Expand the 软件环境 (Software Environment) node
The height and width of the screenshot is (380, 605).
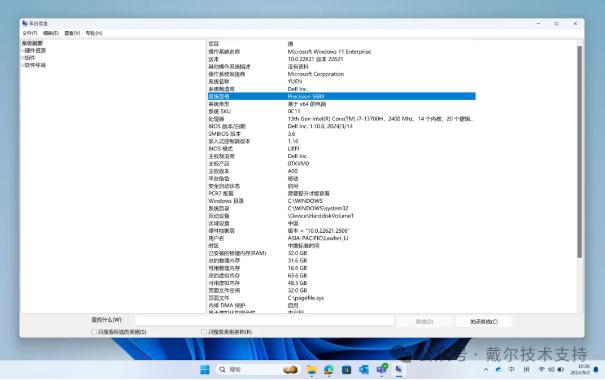point(23,65)
